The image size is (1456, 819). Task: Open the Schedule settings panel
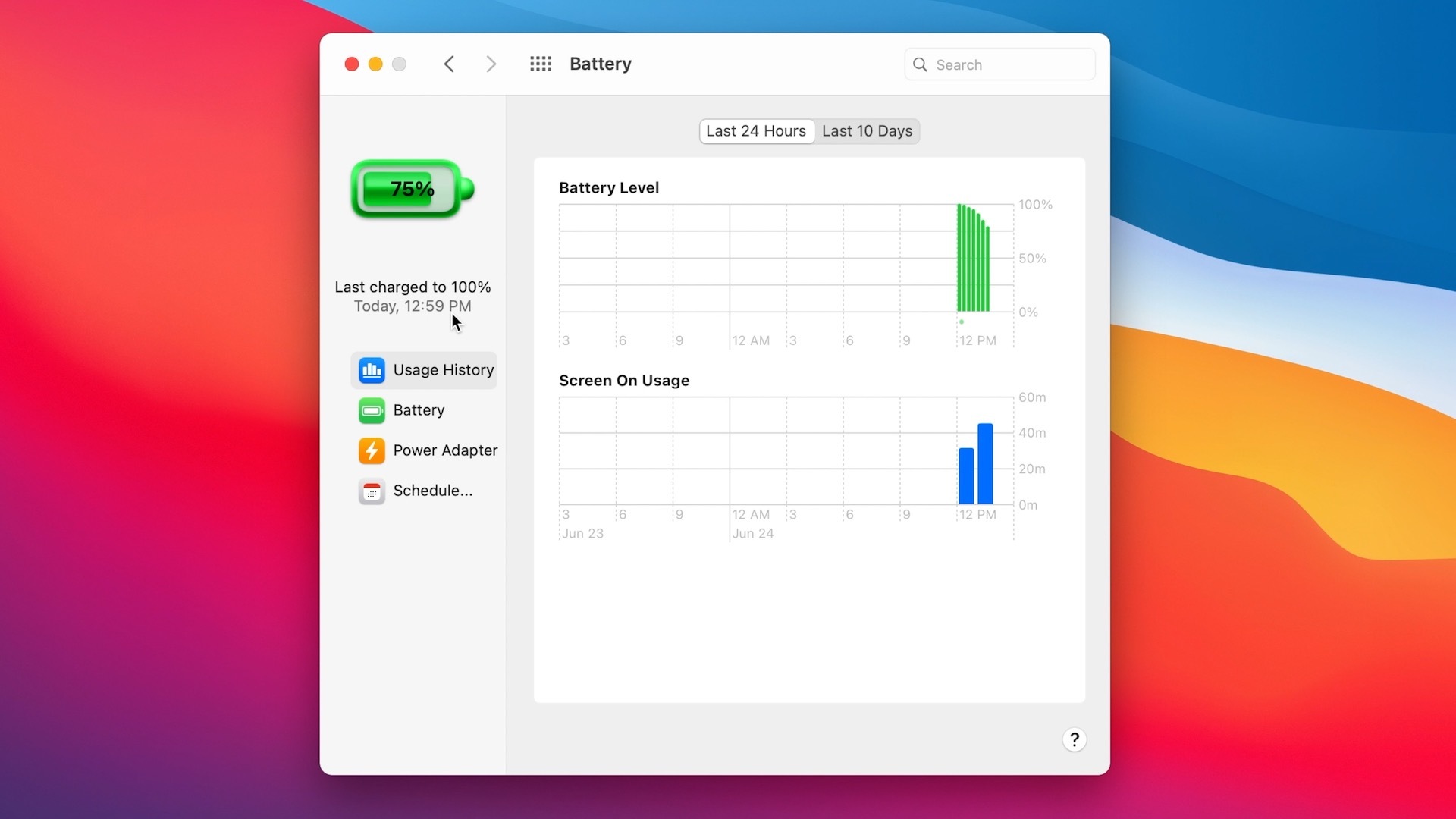pos(433,490)
